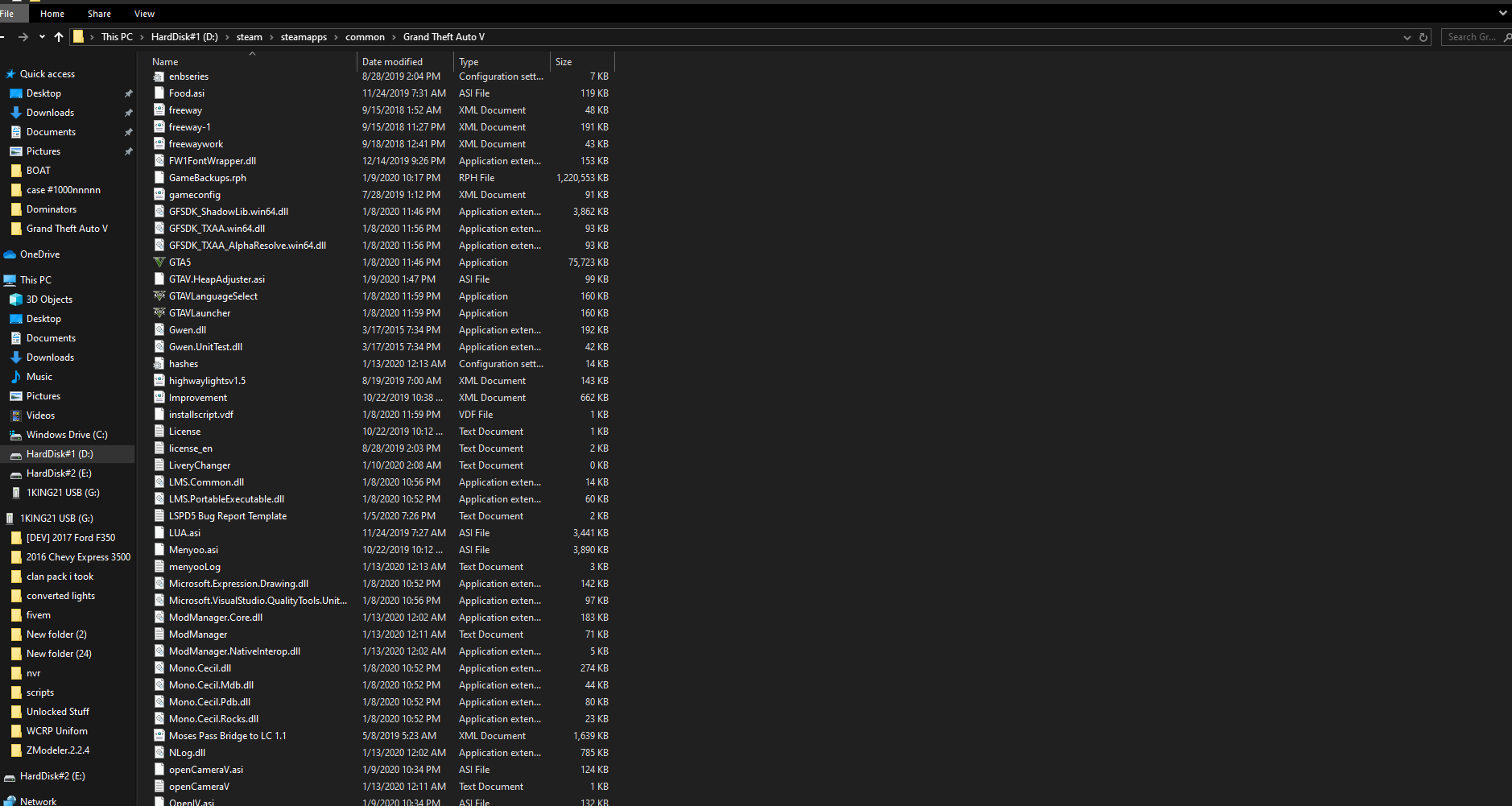Sort files by the Name column
1512x806 pixels.
click(x=252, y=62)
